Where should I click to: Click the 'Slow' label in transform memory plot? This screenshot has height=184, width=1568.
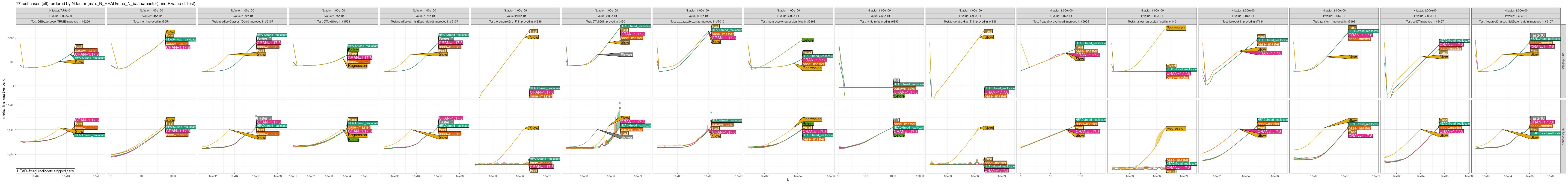1352,57
